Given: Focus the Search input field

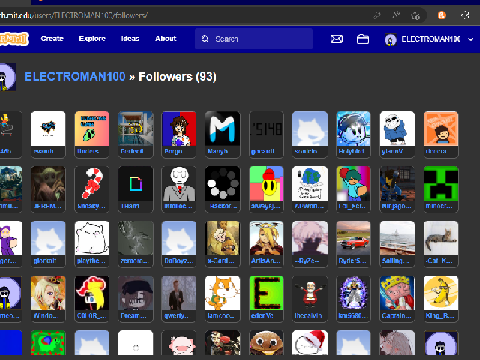Looking at the screenshot, I should pyautogui.click(x=254, y=39).
